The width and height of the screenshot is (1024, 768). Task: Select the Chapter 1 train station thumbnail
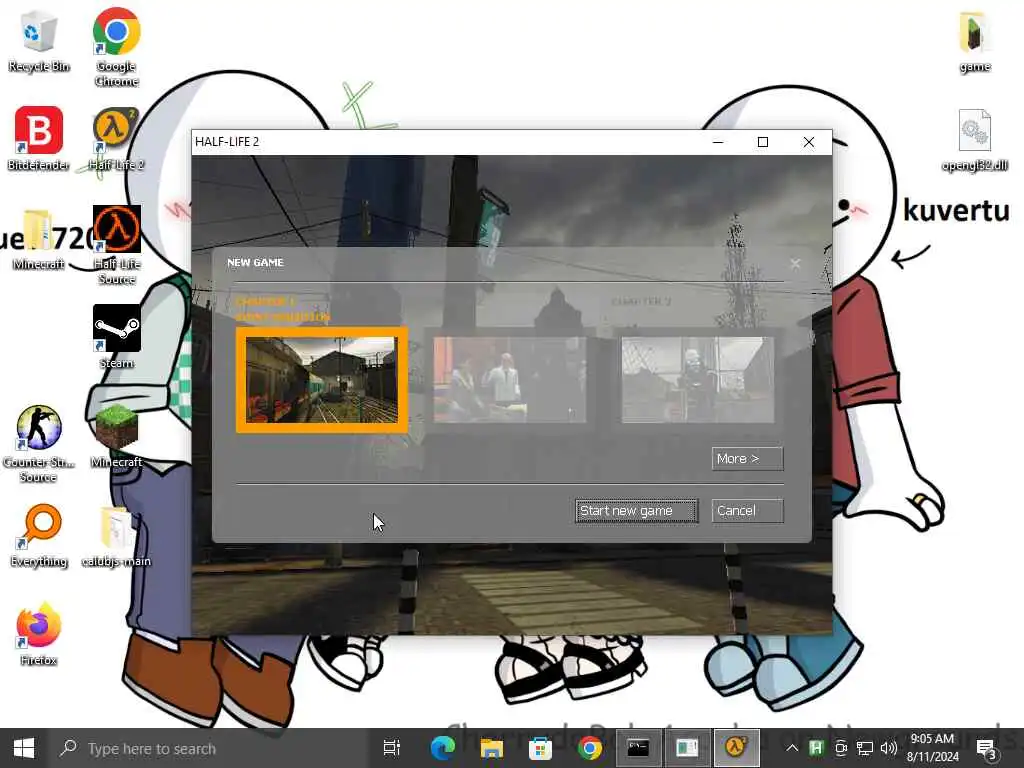click(321, 379)
